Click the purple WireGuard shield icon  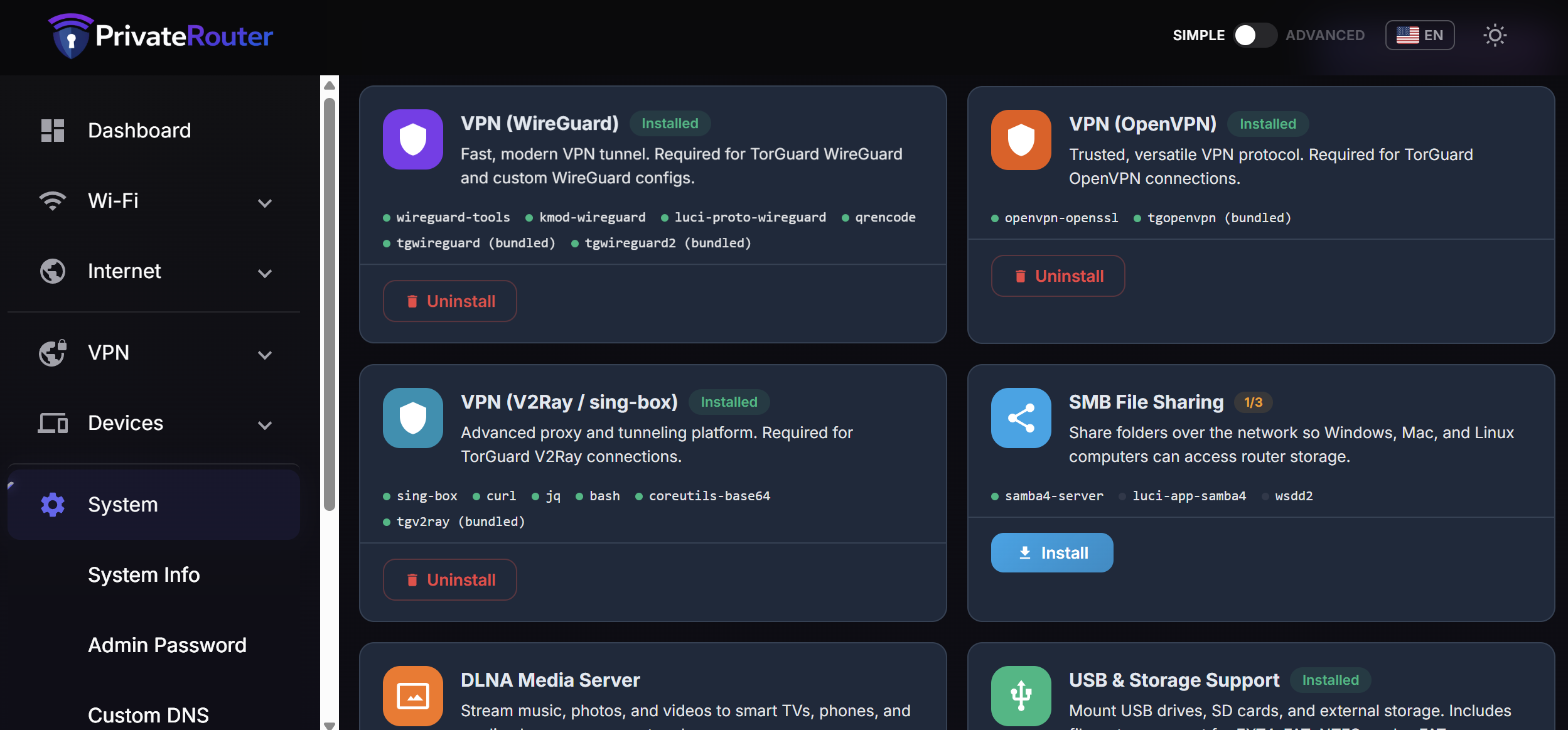[413, 139]
